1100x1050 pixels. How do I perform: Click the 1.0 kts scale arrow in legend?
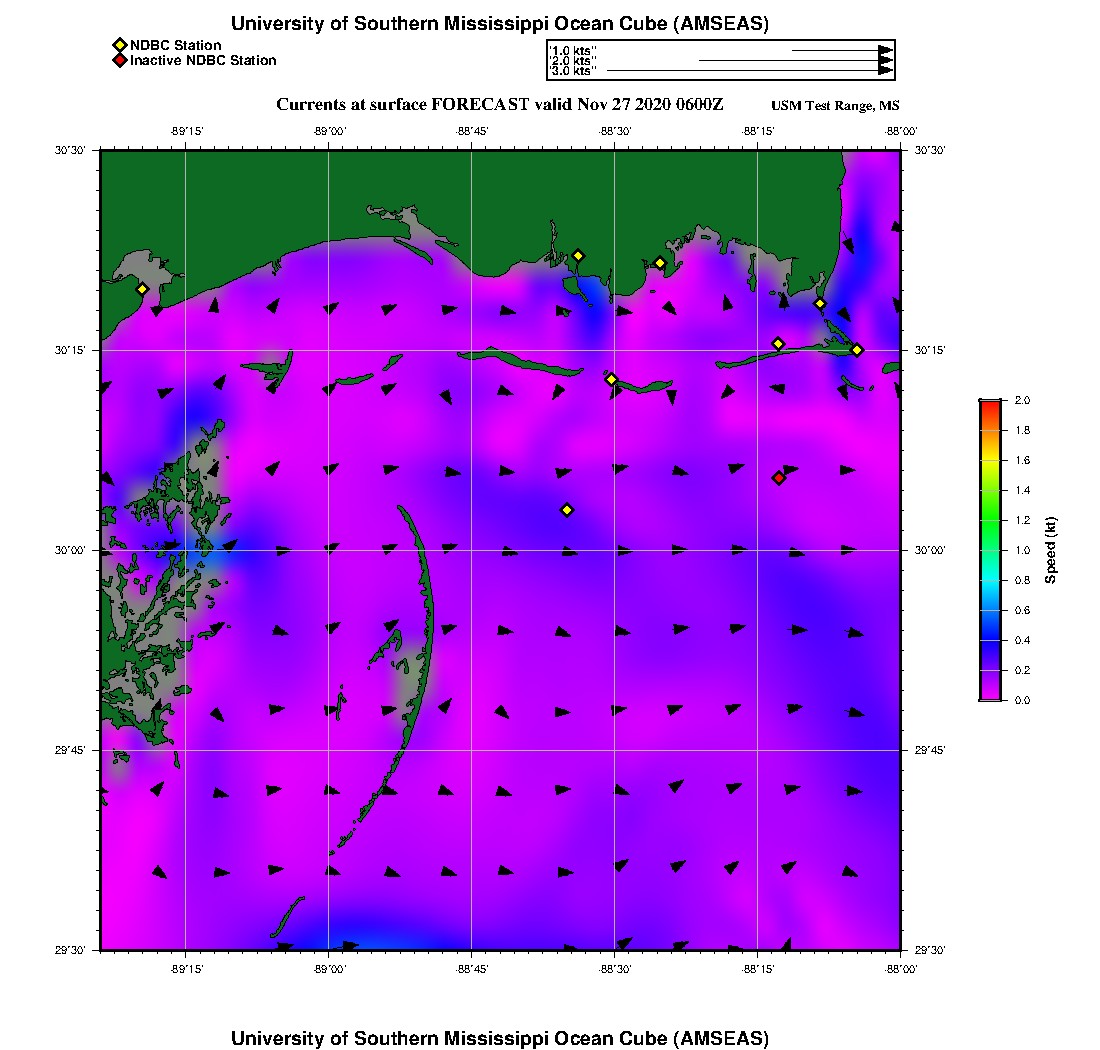click(x=840, y=49)
